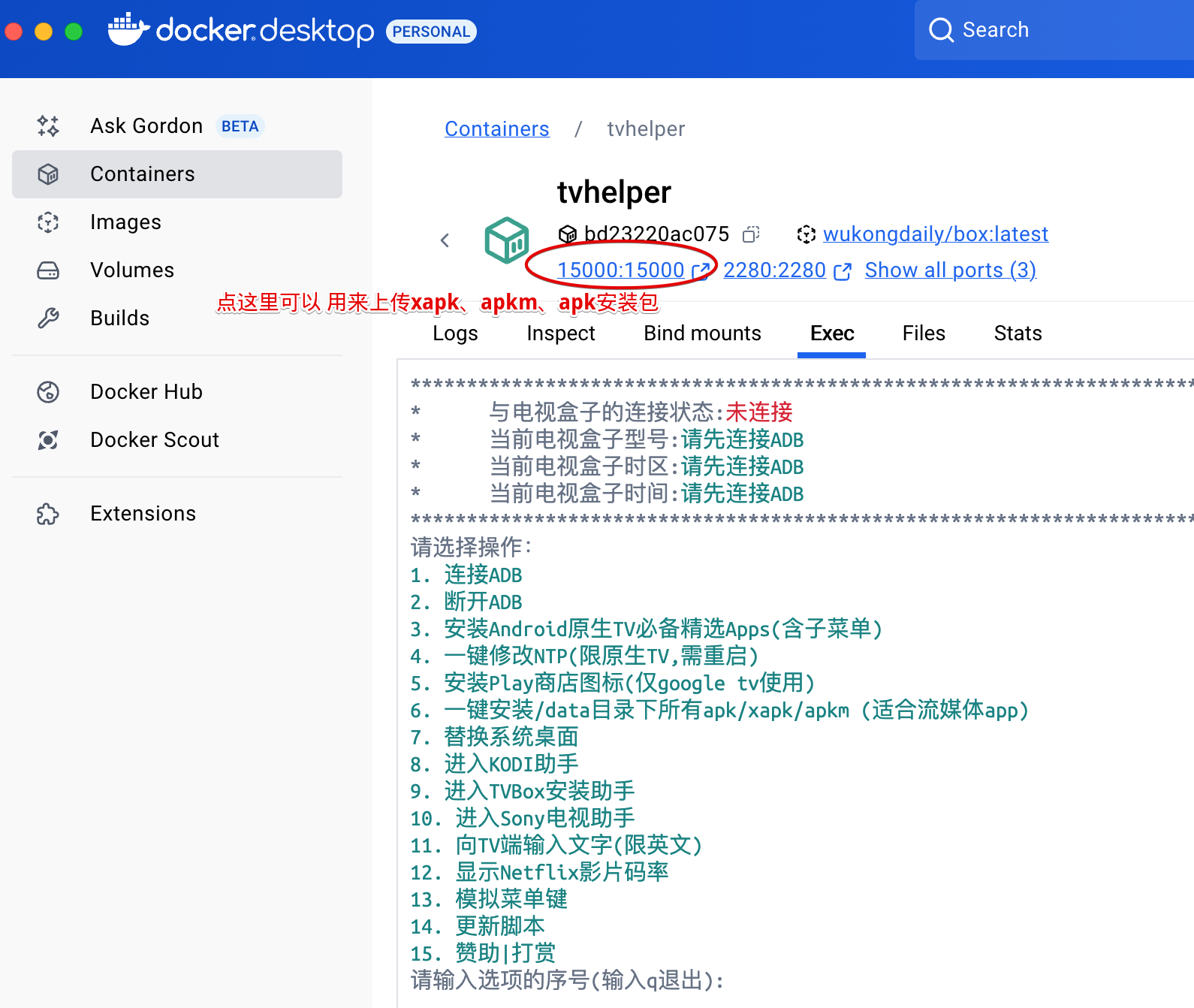Viewport: 1194px width, 1008px height.
Task: Select the Exec tab
Action: (832, 333)
